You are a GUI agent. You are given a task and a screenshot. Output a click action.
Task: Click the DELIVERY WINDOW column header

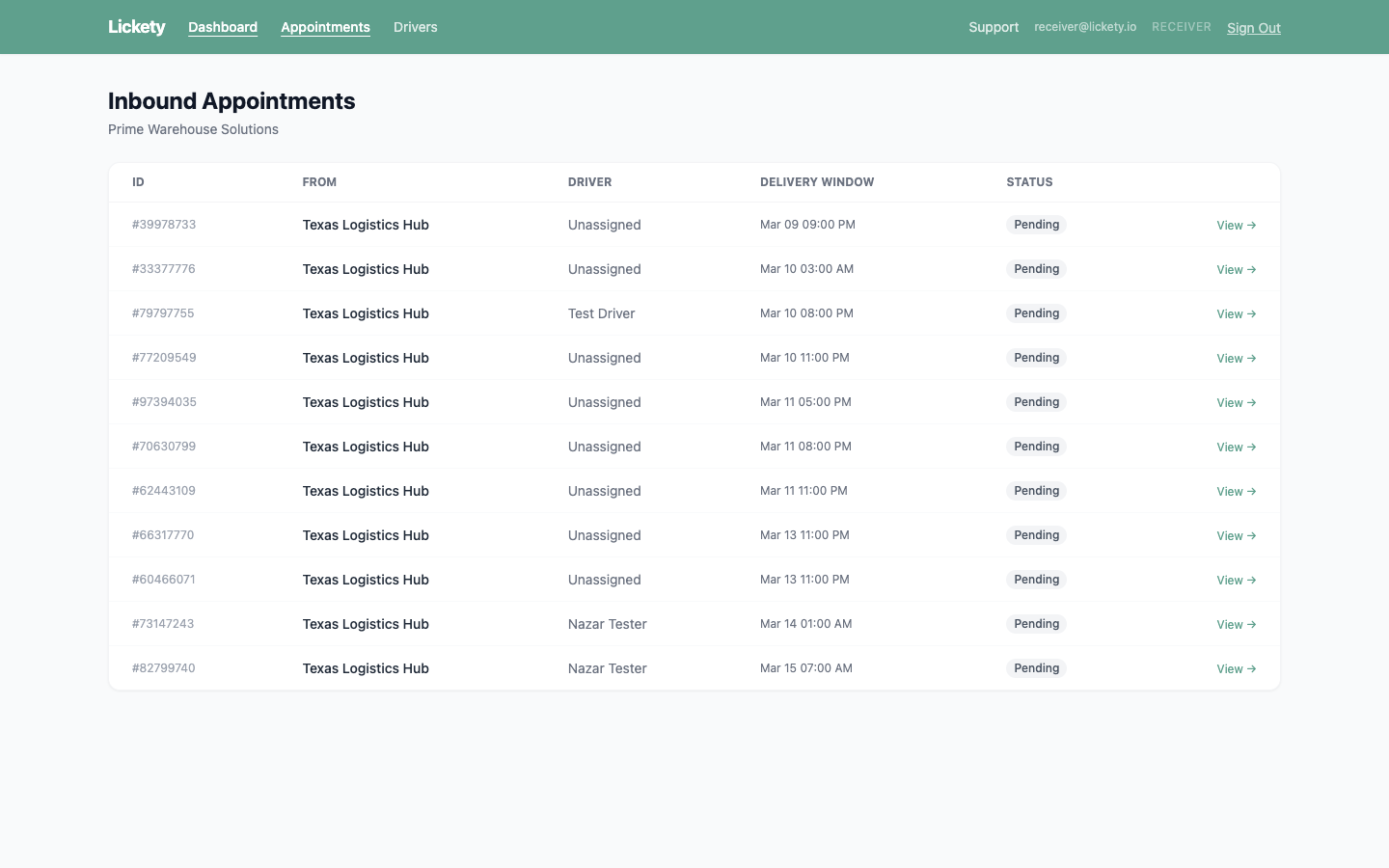coord(817,181)
